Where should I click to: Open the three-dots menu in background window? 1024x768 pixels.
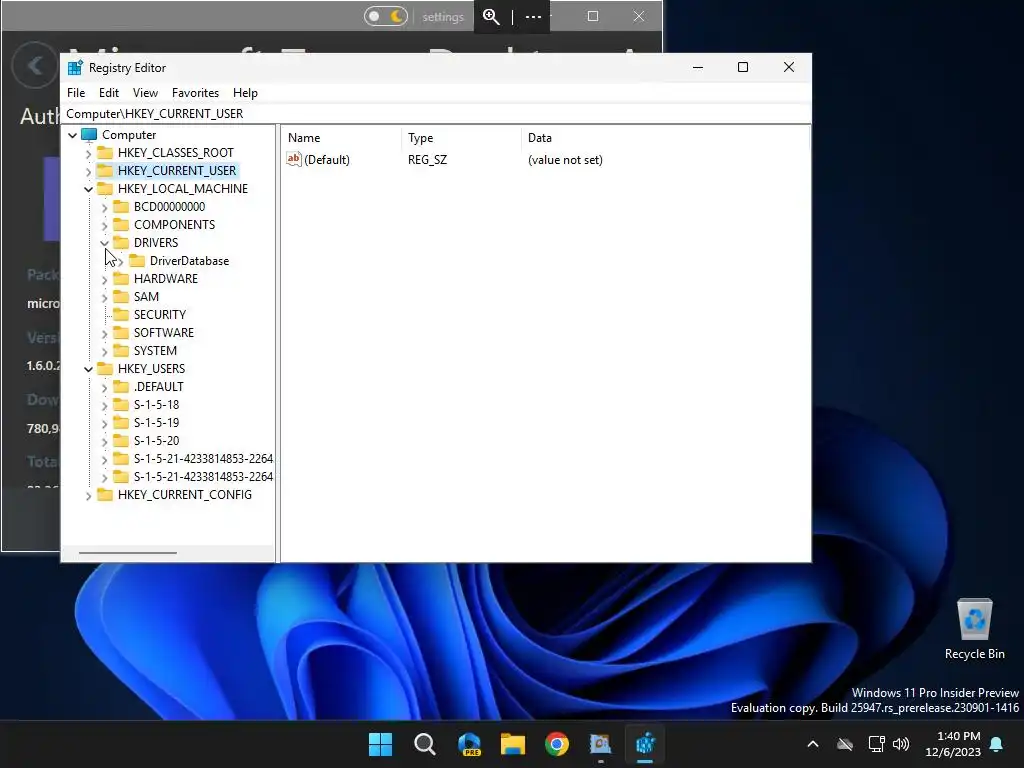click(533, 17)
